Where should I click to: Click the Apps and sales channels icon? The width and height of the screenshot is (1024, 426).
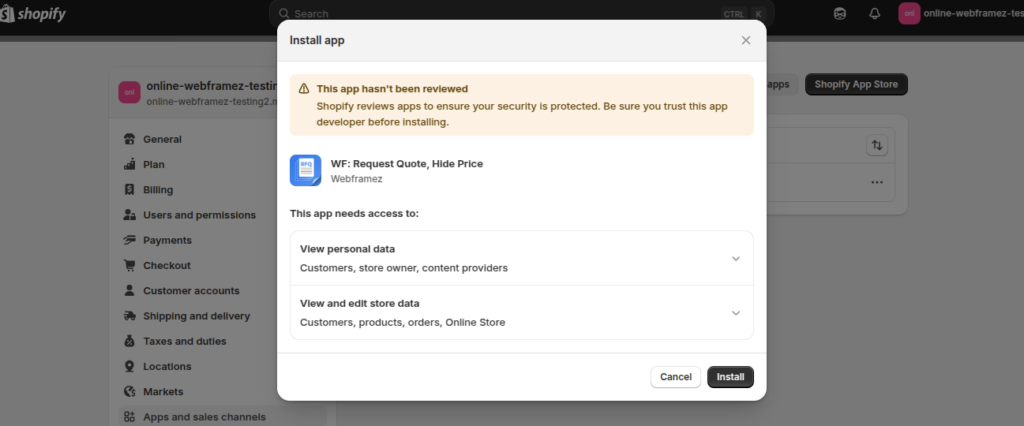[x=129, y=417]
